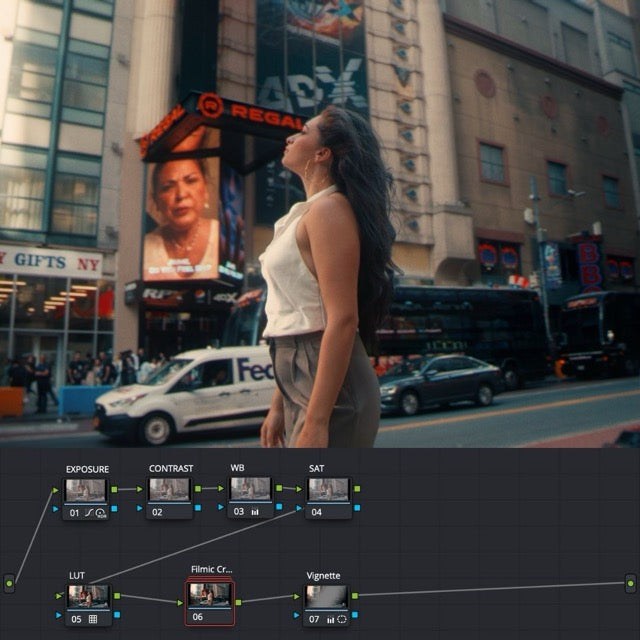Click the node graph final output connector
The image size is (640, 640).
point(630,582)
